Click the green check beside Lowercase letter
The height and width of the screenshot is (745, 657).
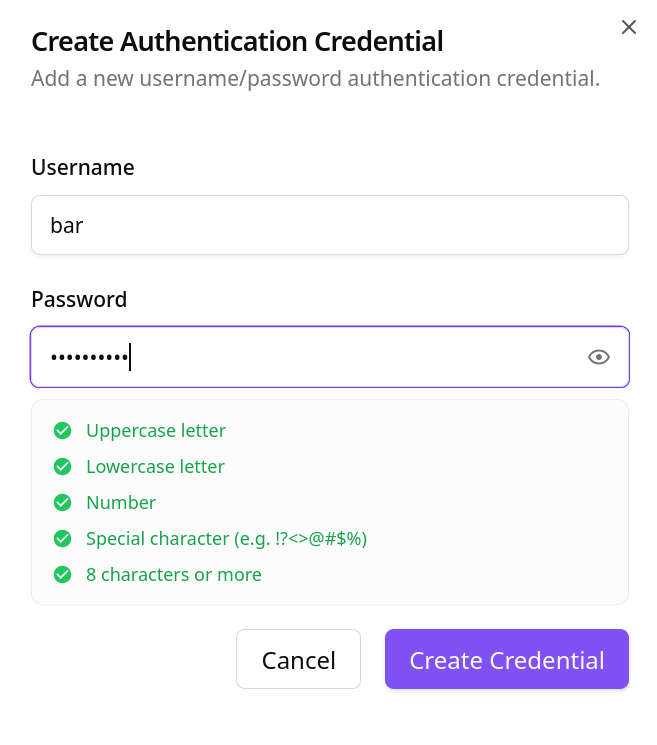click(63, 467)
